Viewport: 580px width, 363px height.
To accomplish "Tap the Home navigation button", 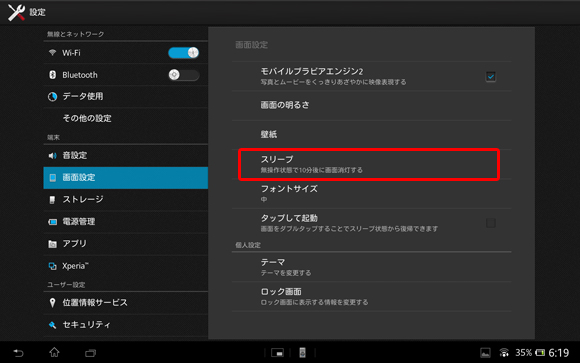I will (54, 352).
